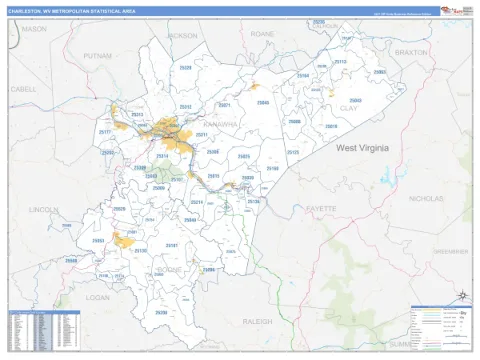This screenshot has height=360, width=480.
Task: Click the map legend box
Action: (441, 328)
